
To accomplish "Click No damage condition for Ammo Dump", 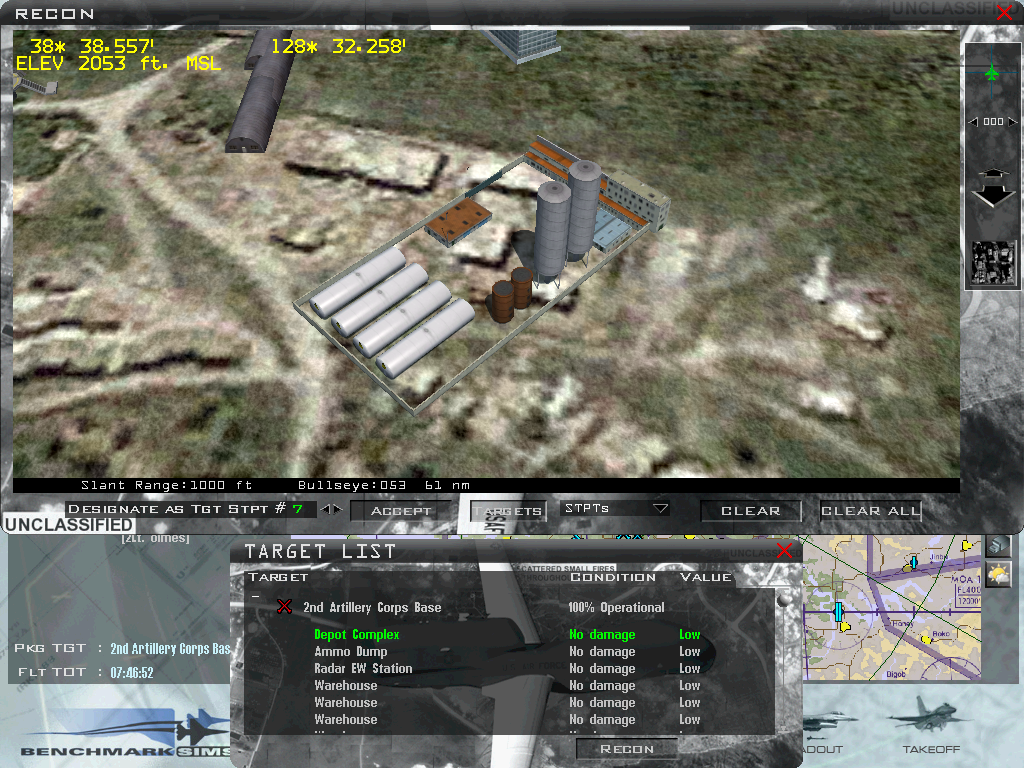I will coord(602,652).
